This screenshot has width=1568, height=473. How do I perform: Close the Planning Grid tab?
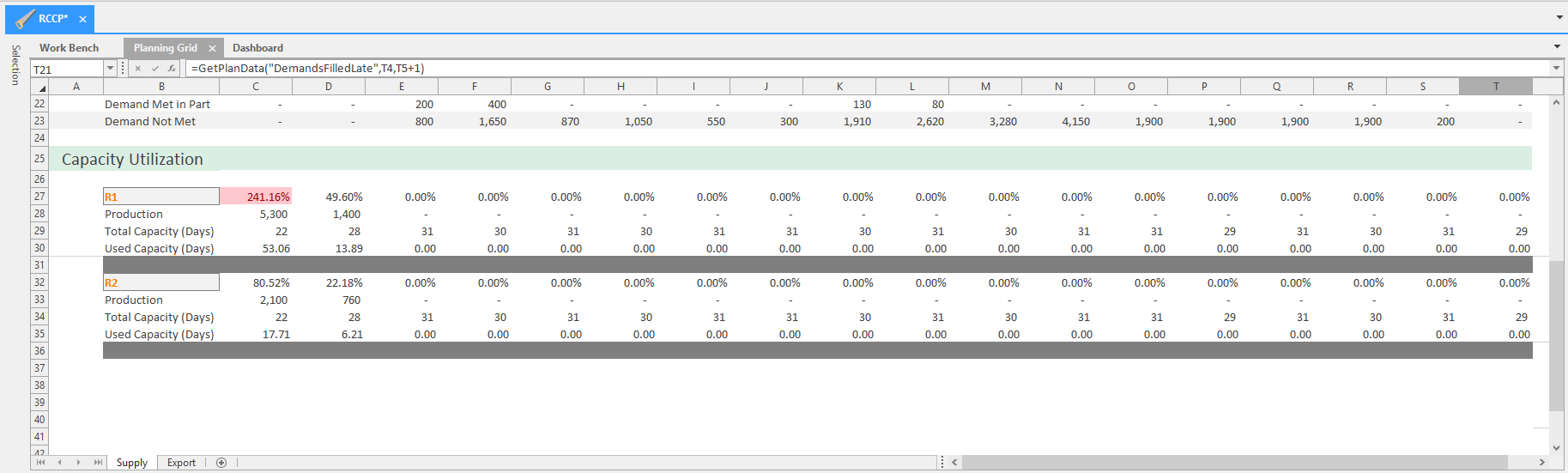[x=212, y=48]
